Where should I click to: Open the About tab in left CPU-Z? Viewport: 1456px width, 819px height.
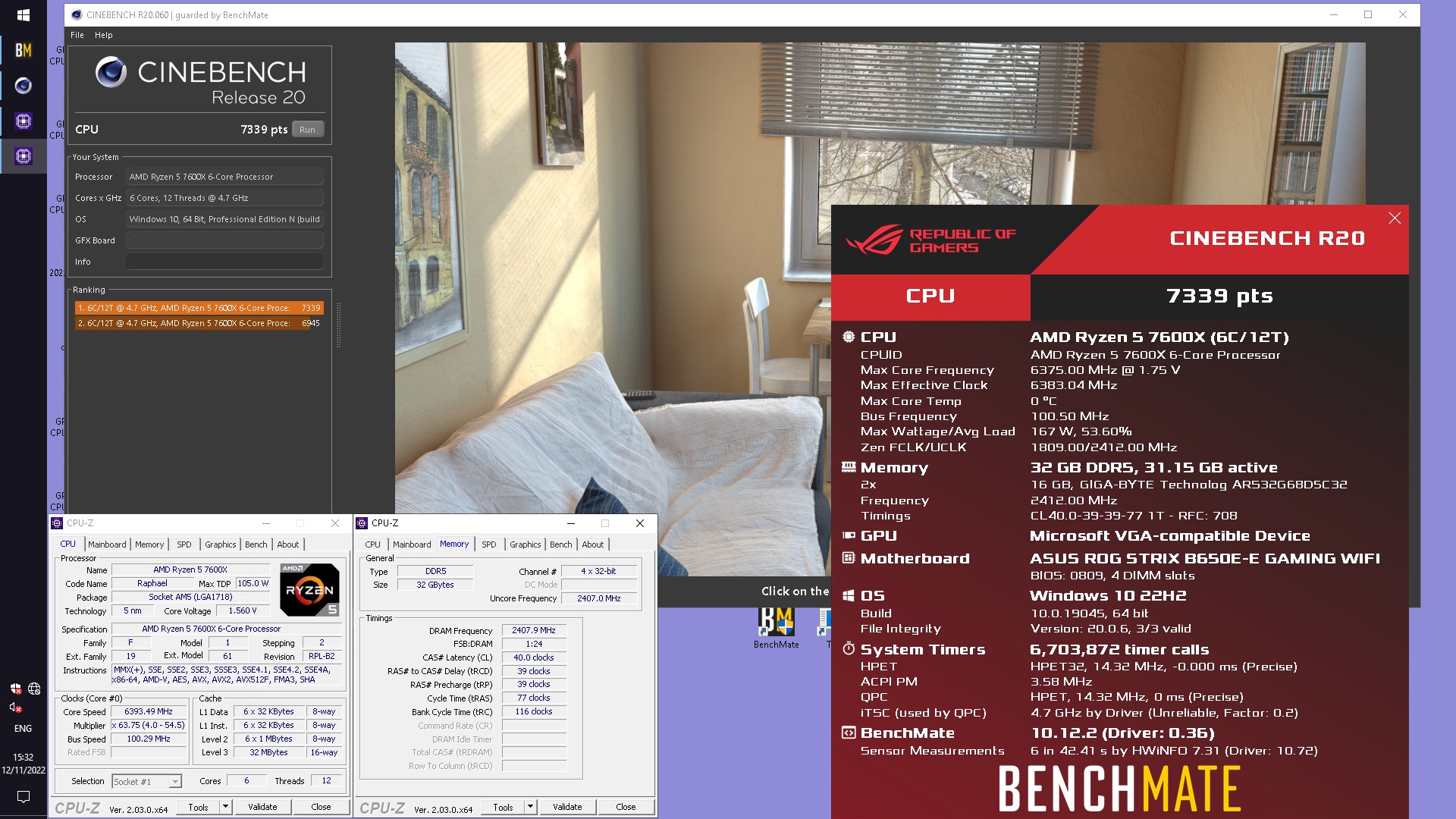pyautogui.click(x=288, y=544)
